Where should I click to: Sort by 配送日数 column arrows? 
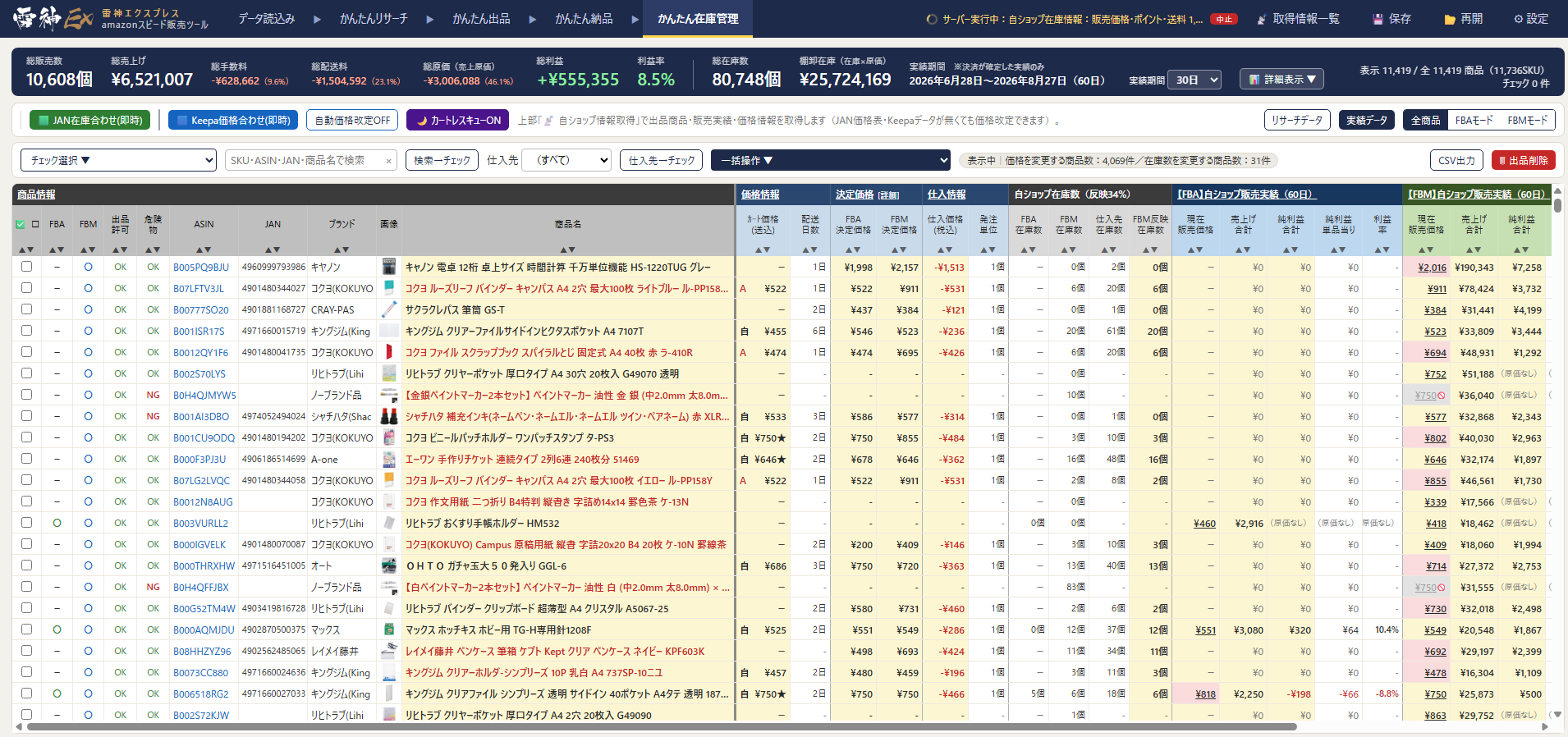point(810,249)
